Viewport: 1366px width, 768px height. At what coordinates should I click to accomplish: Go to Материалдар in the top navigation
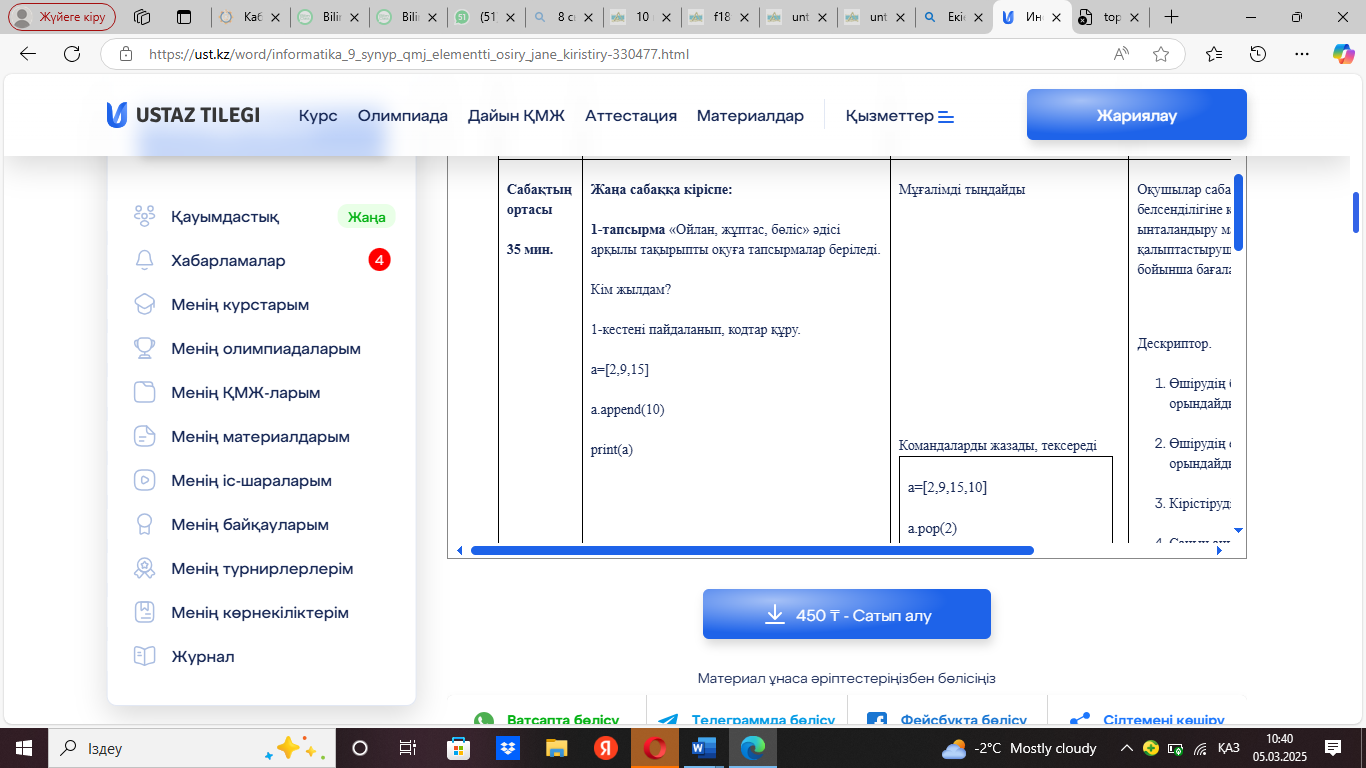750,116
